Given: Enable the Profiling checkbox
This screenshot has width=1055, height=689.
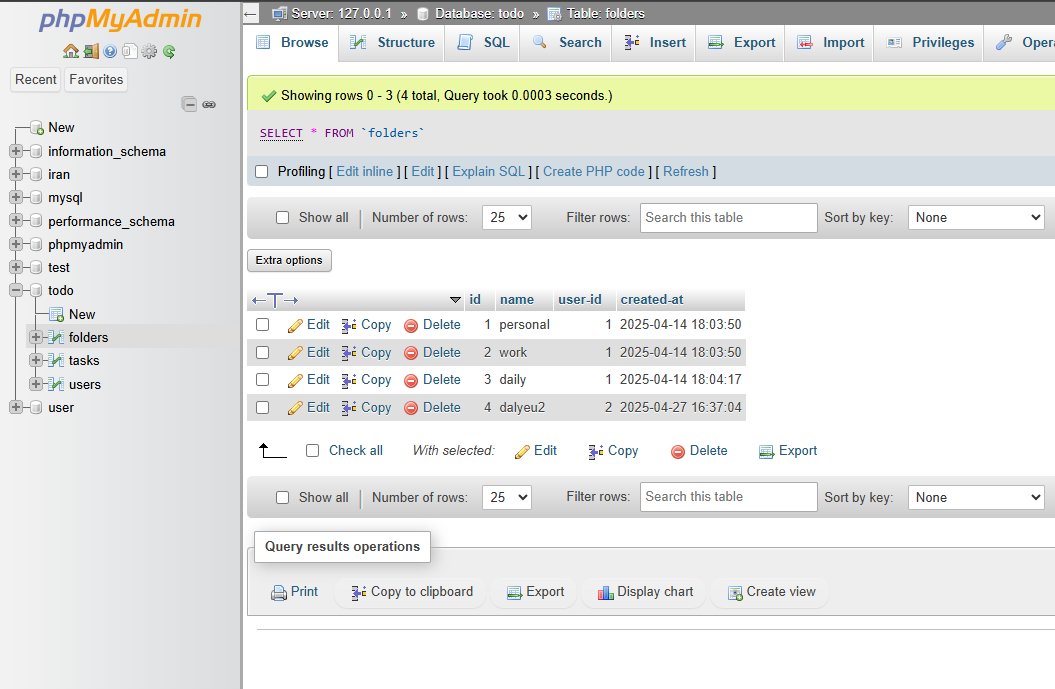Looking at the screenshot, I should point(262,172).
